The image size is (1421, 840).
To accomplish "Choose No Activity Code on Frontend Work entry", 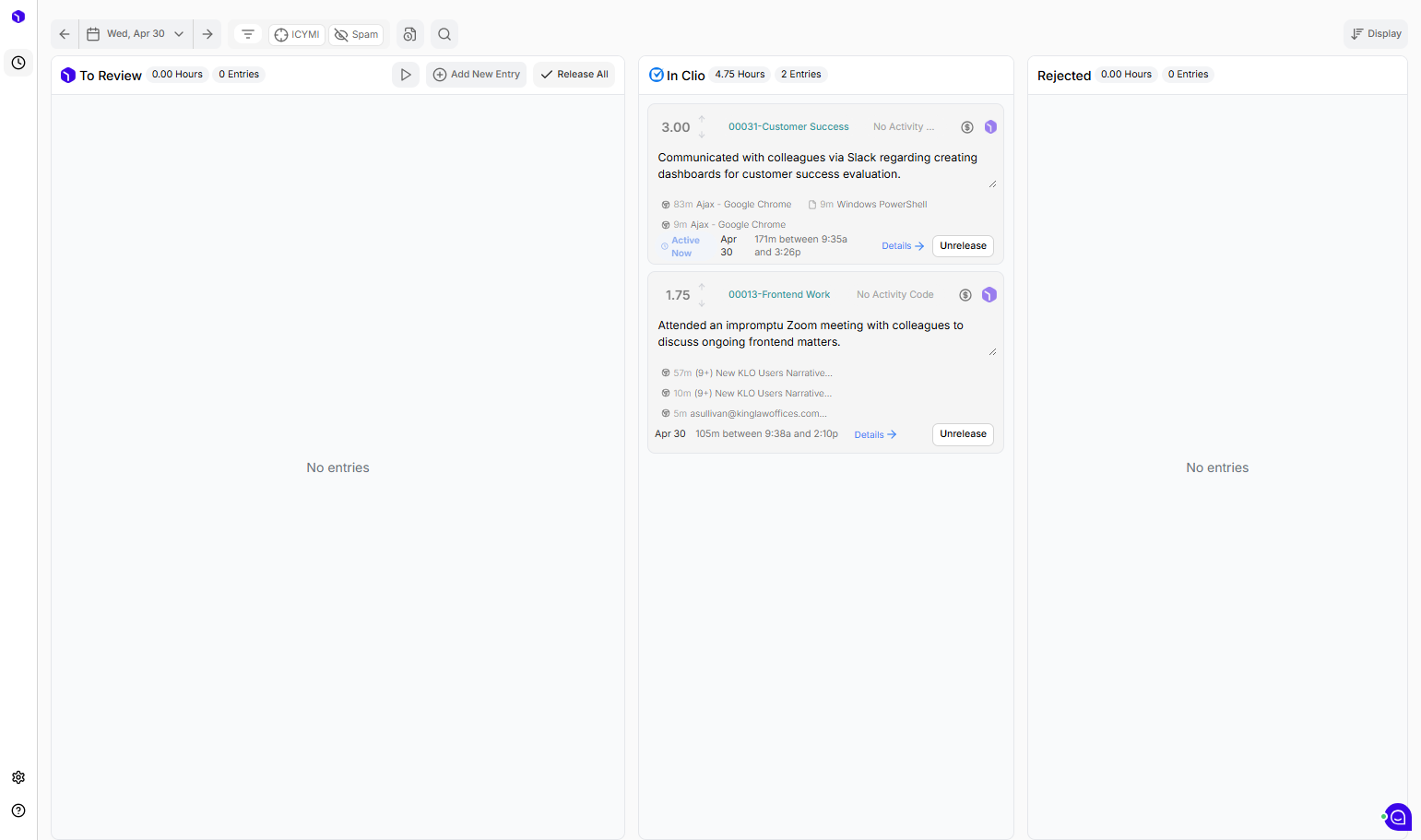I will (x=895, y=295).
